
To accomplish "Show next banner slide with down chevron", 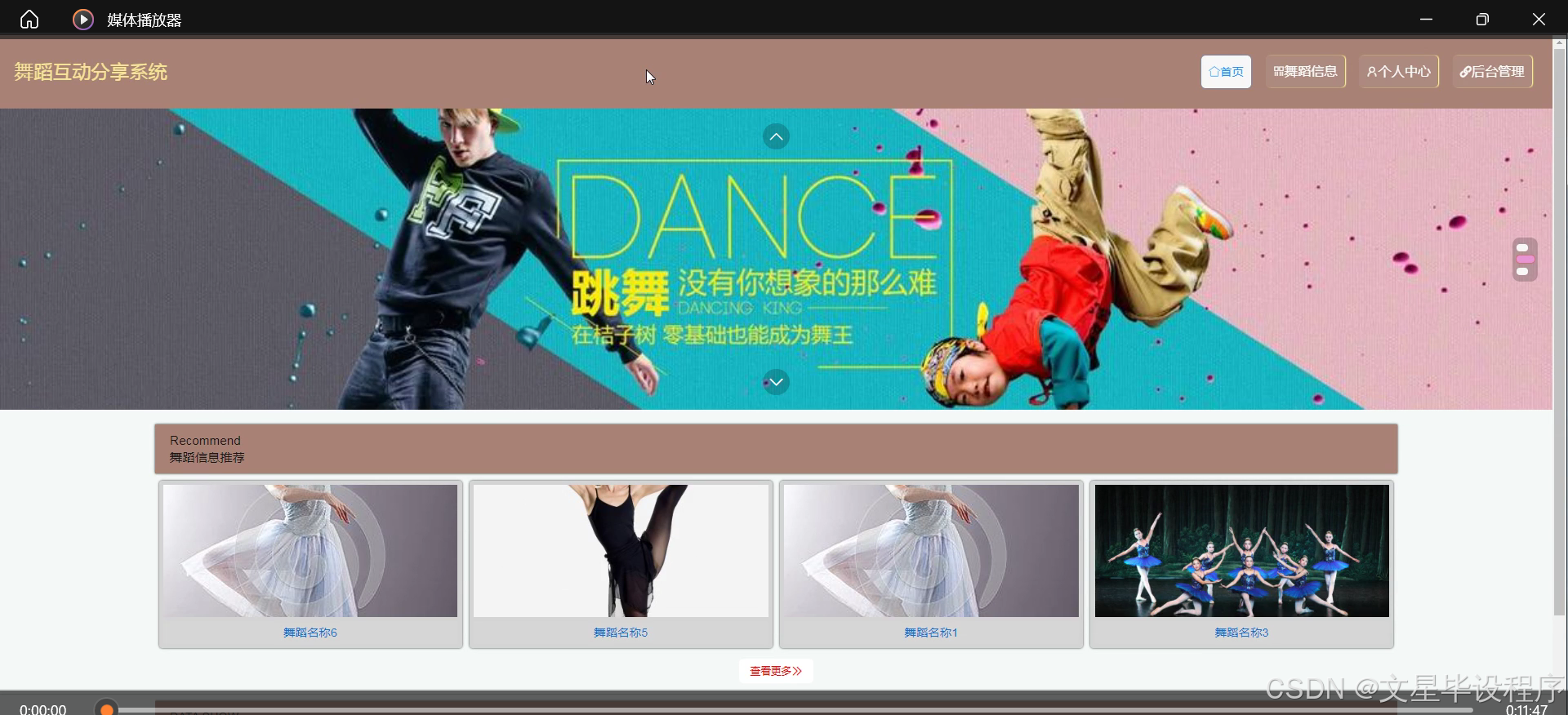I will click(776, 381).
